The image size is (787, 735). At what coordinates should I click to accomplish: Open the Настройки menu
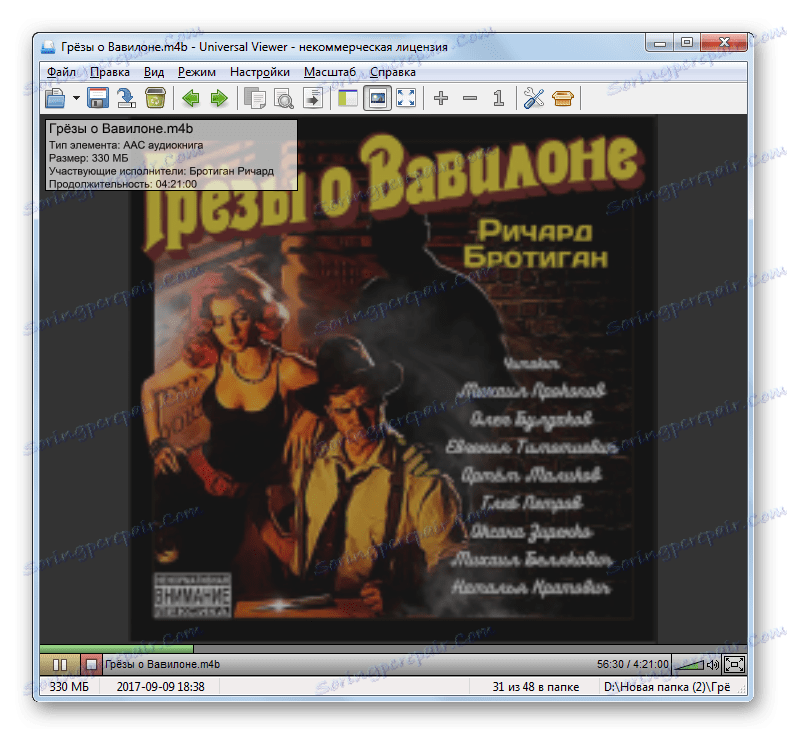(x=260, y=72)
